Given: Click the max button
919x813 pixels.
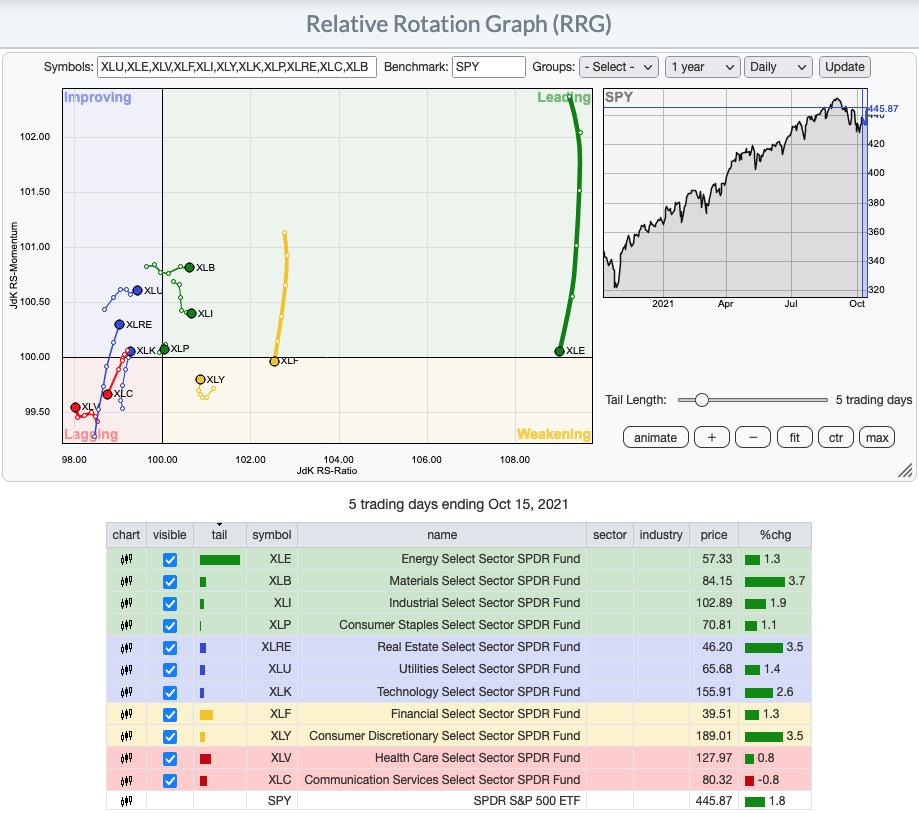Looking at the screenshot, I should 877,437.
